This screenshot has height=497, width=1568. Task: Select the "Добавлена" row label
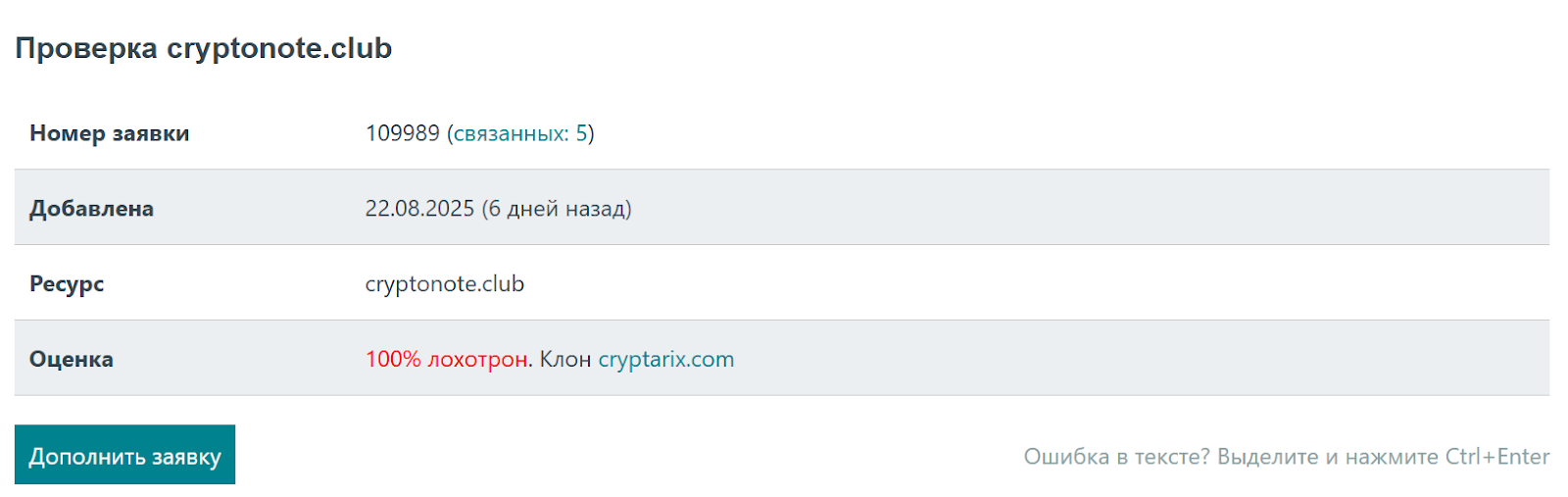click(x=91, y=209)
